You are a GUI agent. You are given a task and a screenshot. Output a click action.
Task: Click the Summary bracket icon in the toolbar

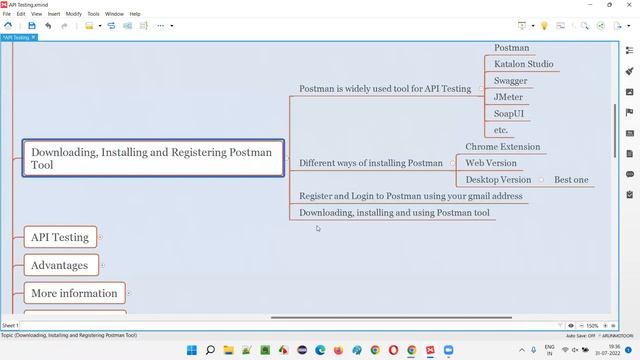coord(144,26)
